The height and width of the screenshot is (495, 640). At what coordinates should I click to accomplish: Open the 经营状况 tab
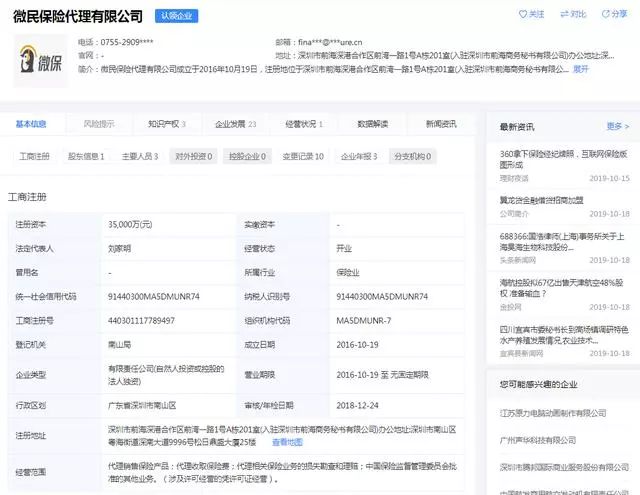[304, 124]
